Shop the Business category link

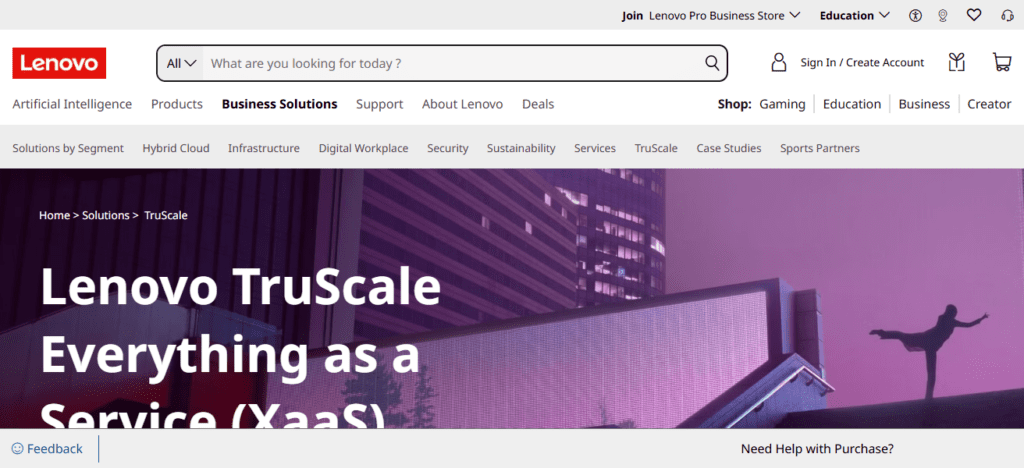tap(924, 104)
